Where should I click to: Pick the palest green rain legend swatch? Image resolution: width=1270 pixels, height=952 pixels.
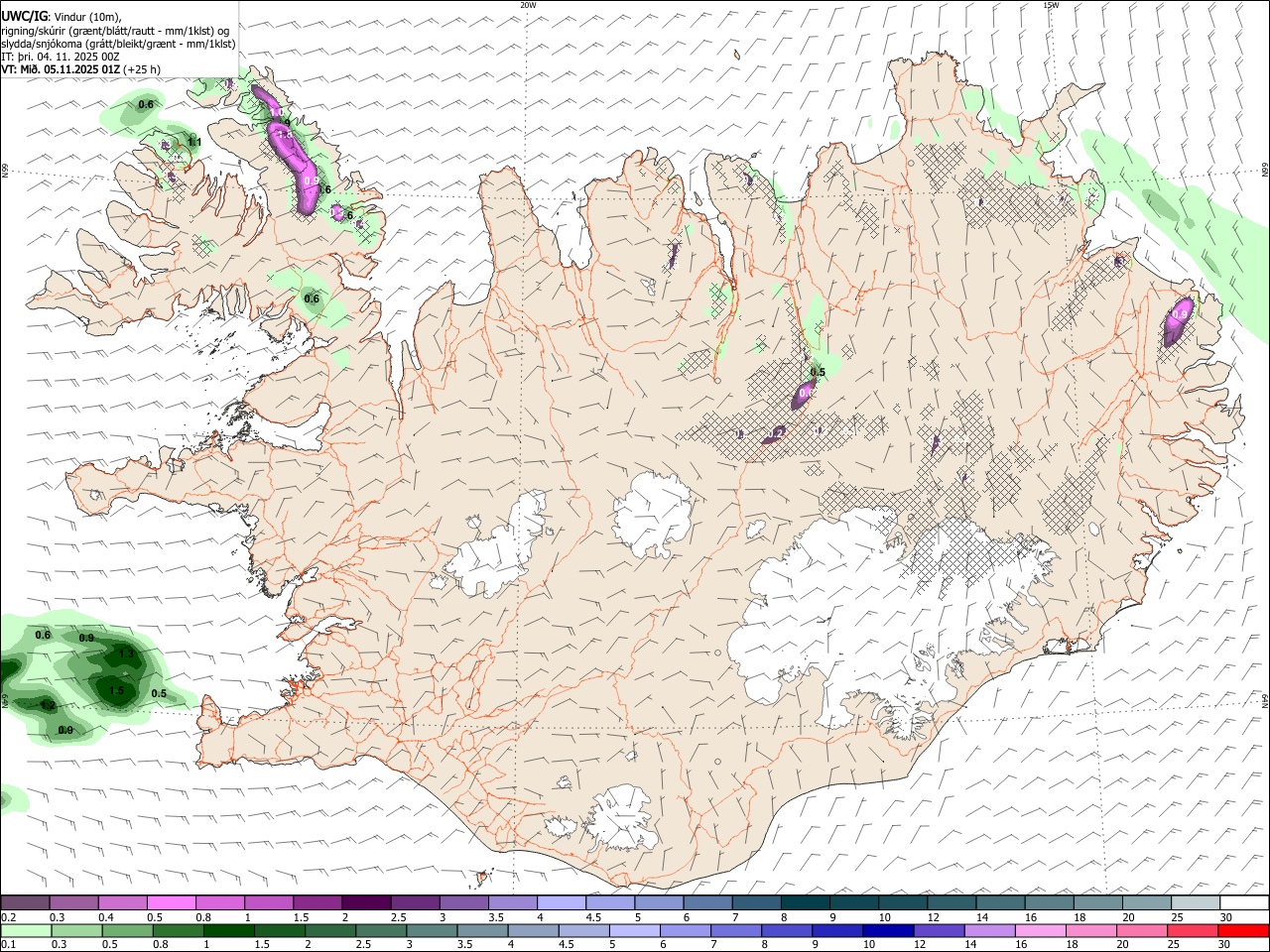pyautogui.click(x=26, y=931)
